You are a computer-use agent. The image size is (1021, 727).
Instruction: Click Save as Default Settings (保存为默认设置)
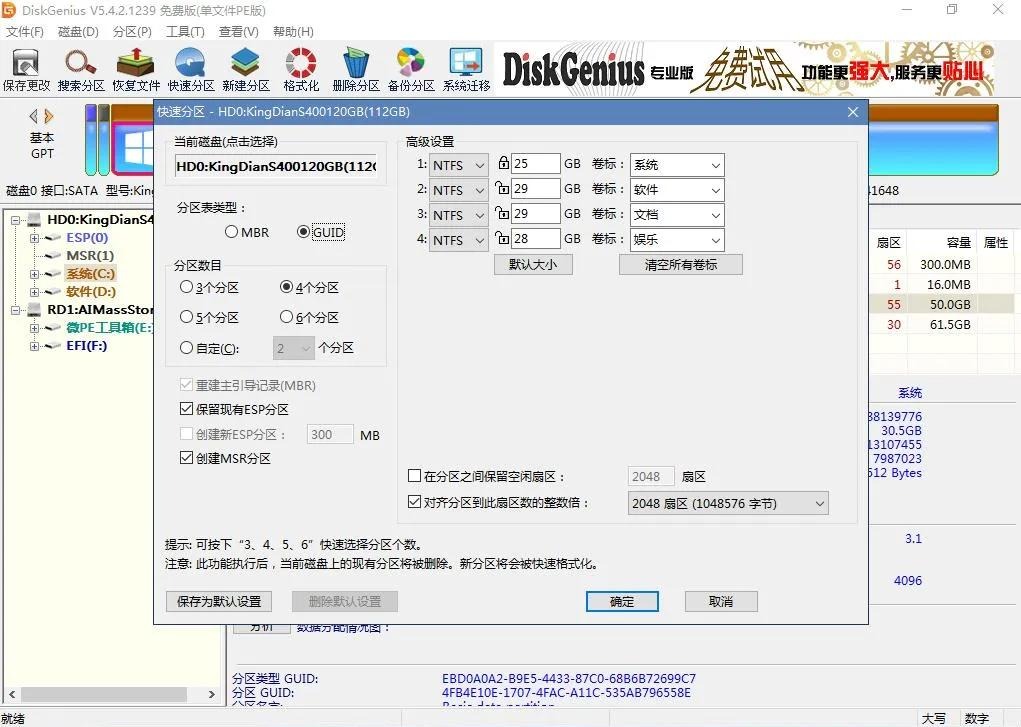[219, 601]
